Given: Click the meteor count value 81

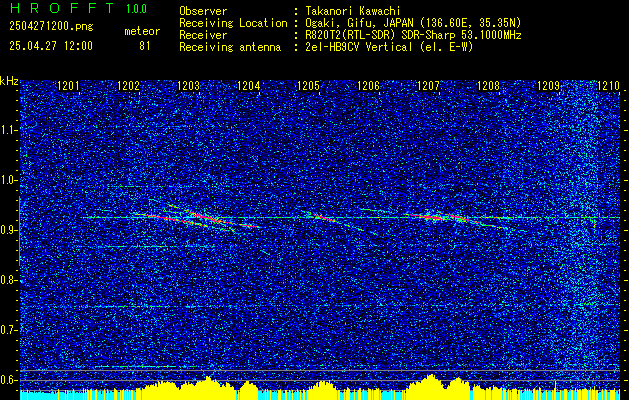Looking at the screenshot, I should point(145,46).
